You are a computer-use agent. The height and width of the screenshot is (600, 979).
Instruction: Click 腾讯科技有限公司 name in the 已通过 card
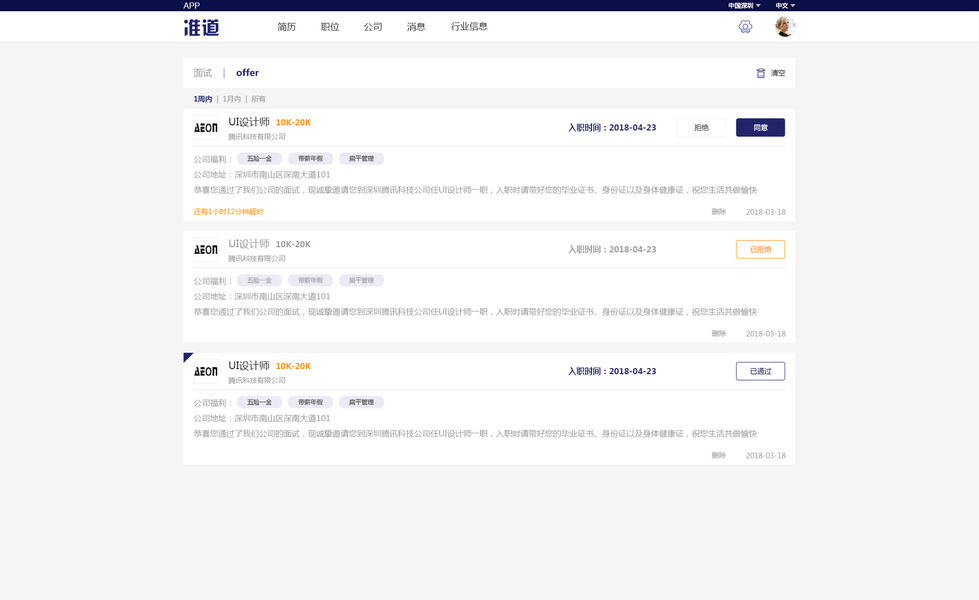click(x=257, y=380)
